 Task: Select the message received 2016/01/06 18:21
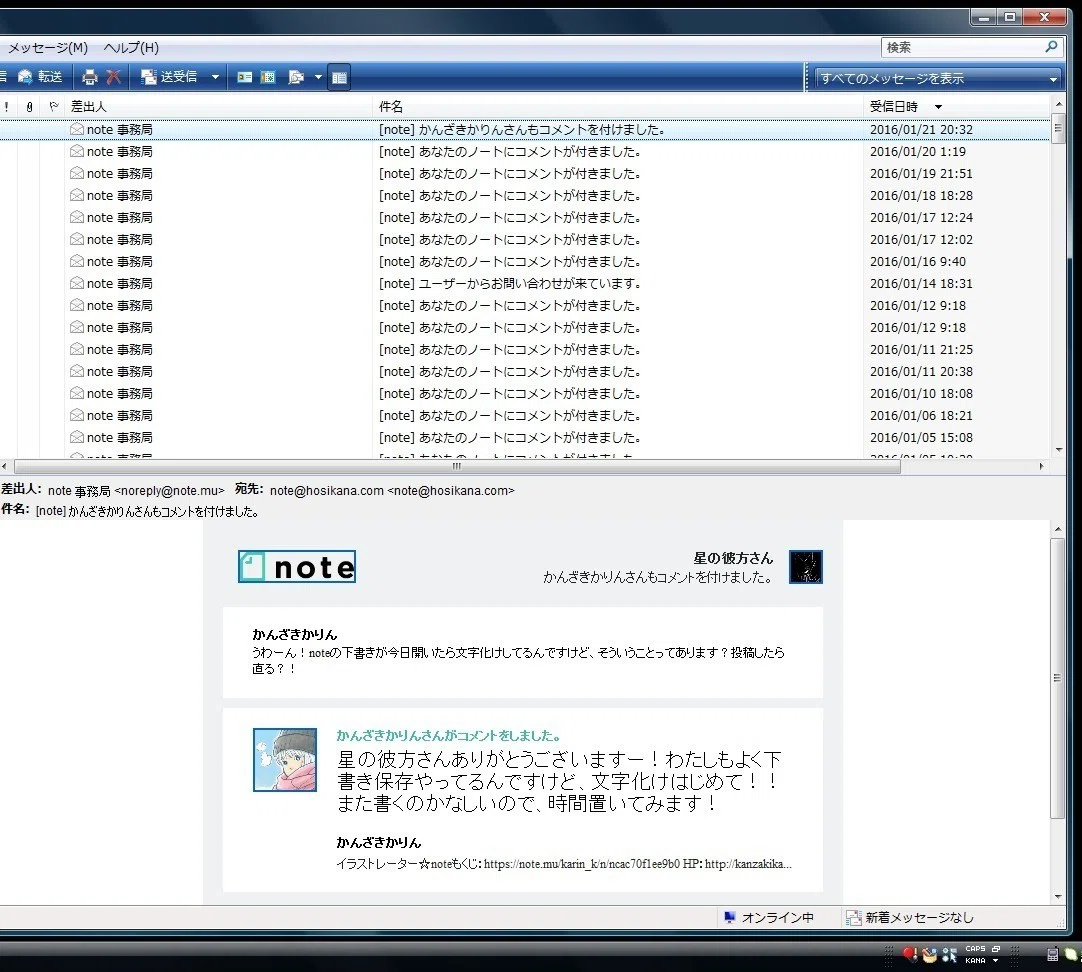[x=524, y=416]
